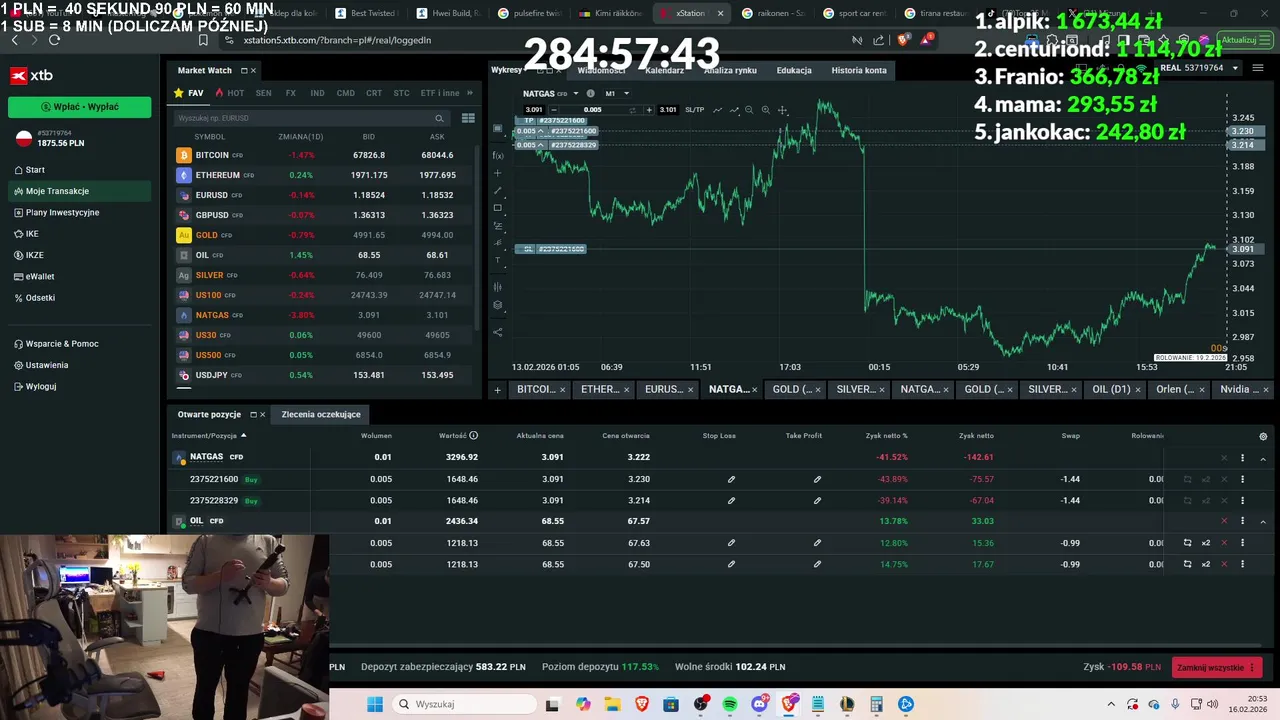Click the Wpłać - Wypłać button

click(x=80, y=106)
